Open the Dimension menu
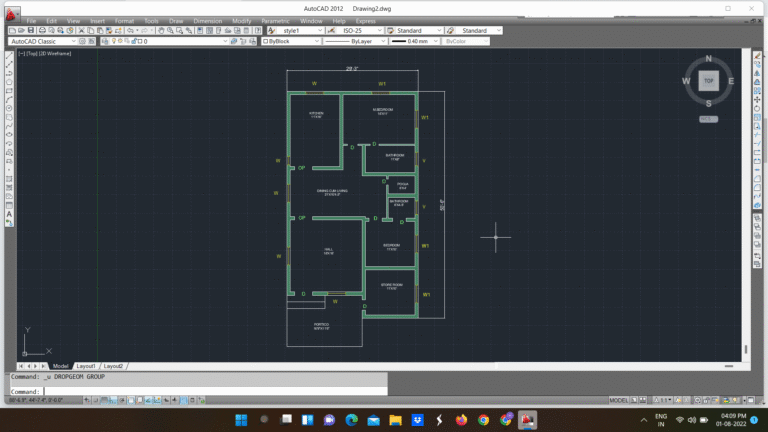Screen dimensions: 768x432 point(208,21)
